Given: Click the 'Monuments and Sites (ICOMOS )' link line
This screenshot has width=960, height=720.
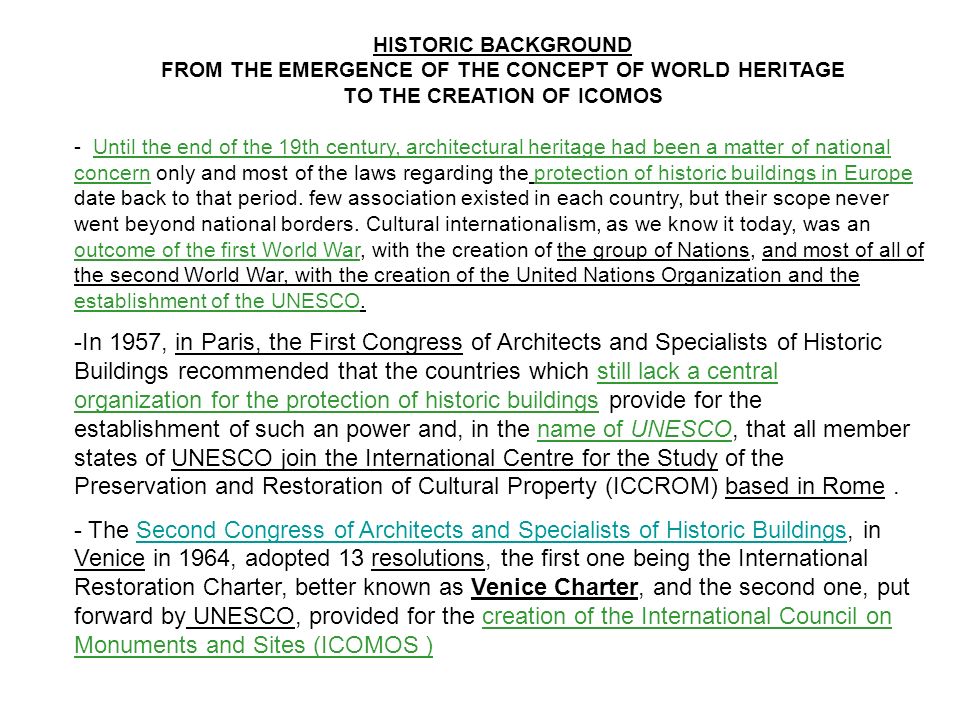Looking at the screenshot, I should (x=253, y=645).
